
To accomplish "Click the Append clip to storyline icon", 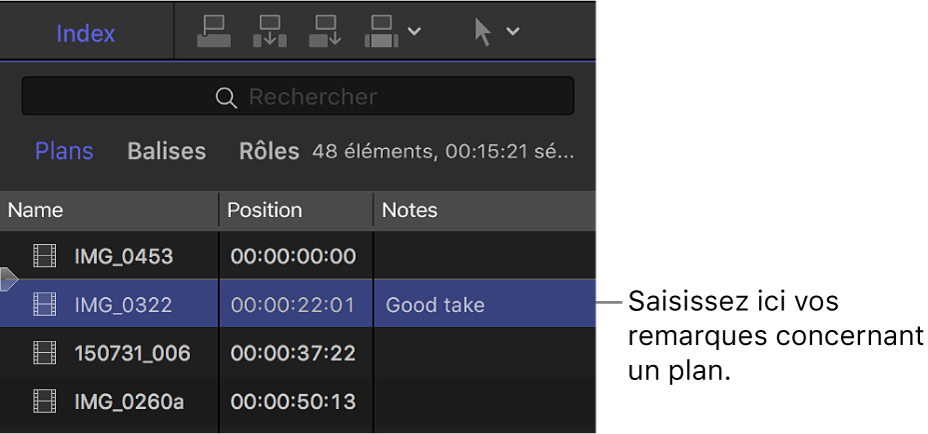I will [x=327, y=32].
